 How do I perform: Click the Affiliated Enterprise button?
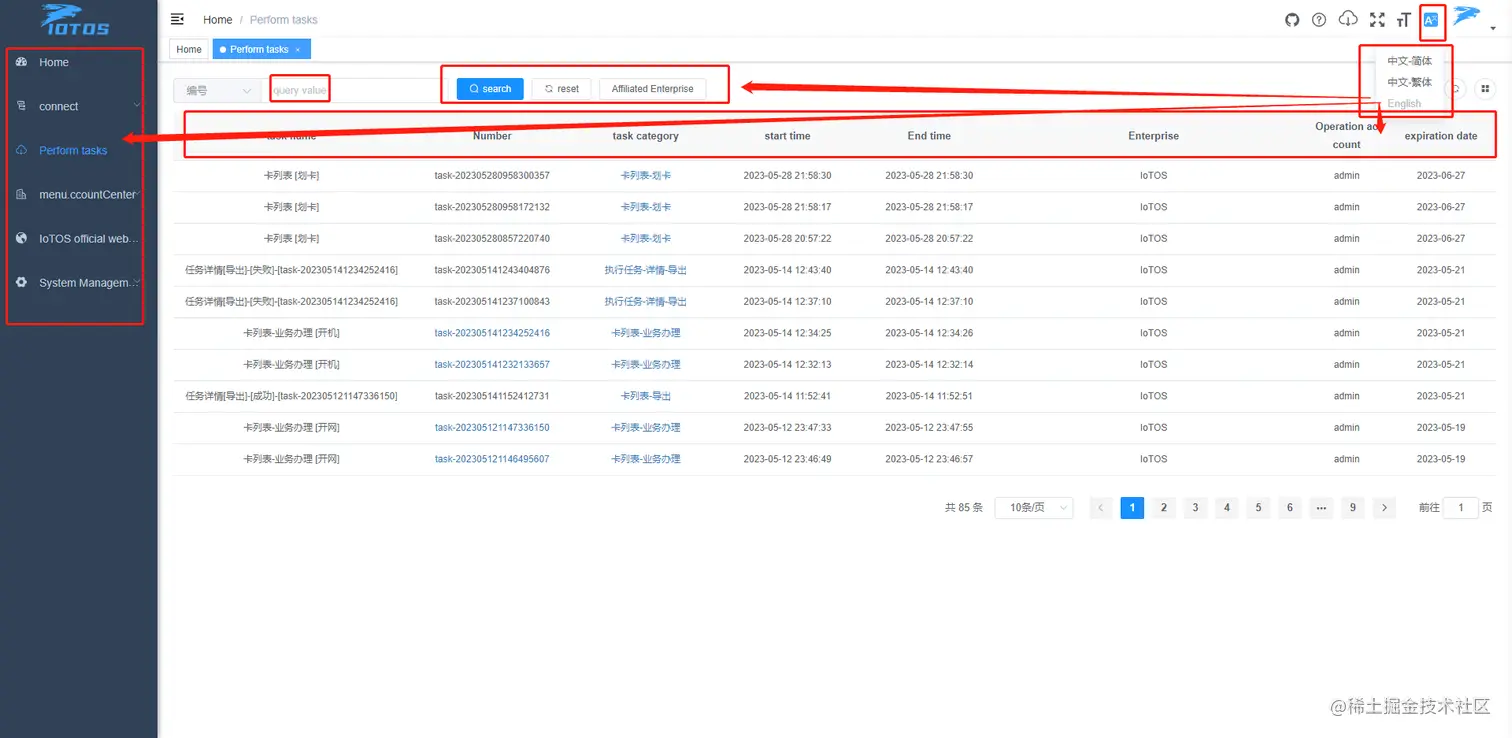[x=653, y=89]
